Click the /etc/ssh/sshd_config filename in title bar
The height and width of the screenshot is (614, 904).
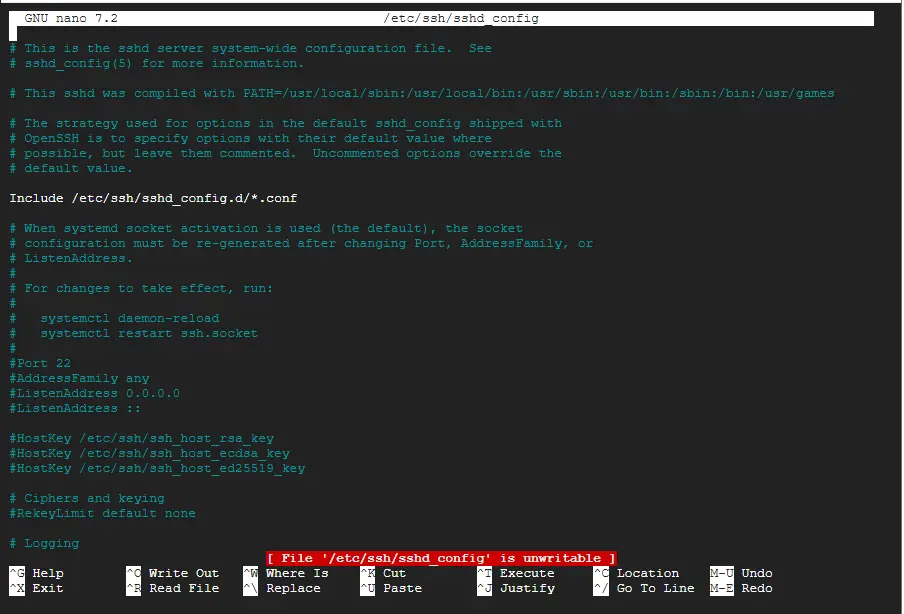461,18
